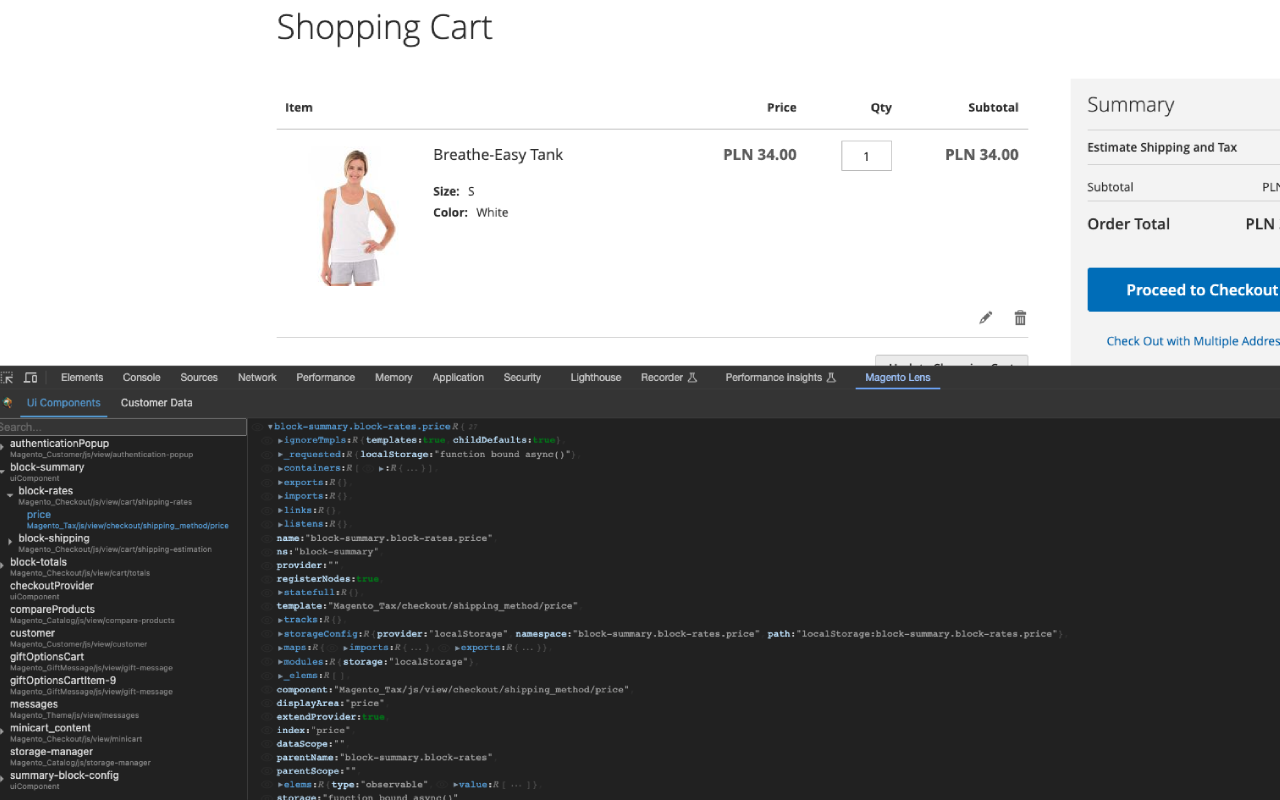The image size is (1280, 800).
Task: Click the Magento Lens logo icon beside Ui Components
Action: [x=8, y=403]
